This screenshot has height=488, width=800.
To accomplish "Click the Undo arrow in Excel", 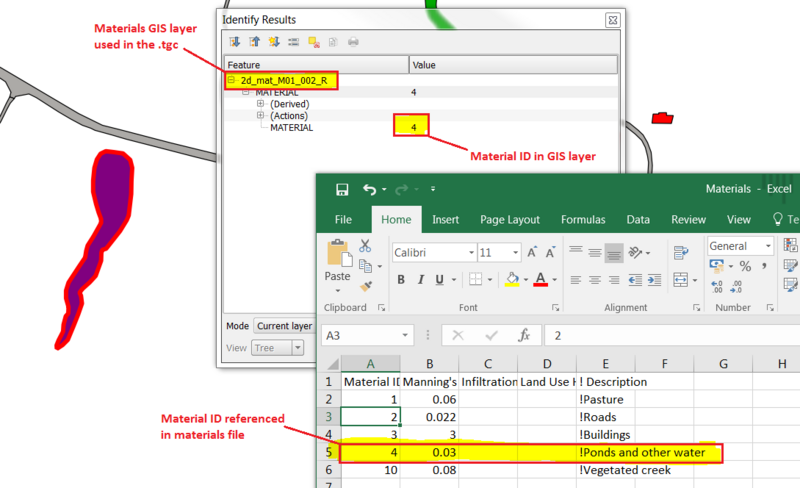I will pos(369,189).
